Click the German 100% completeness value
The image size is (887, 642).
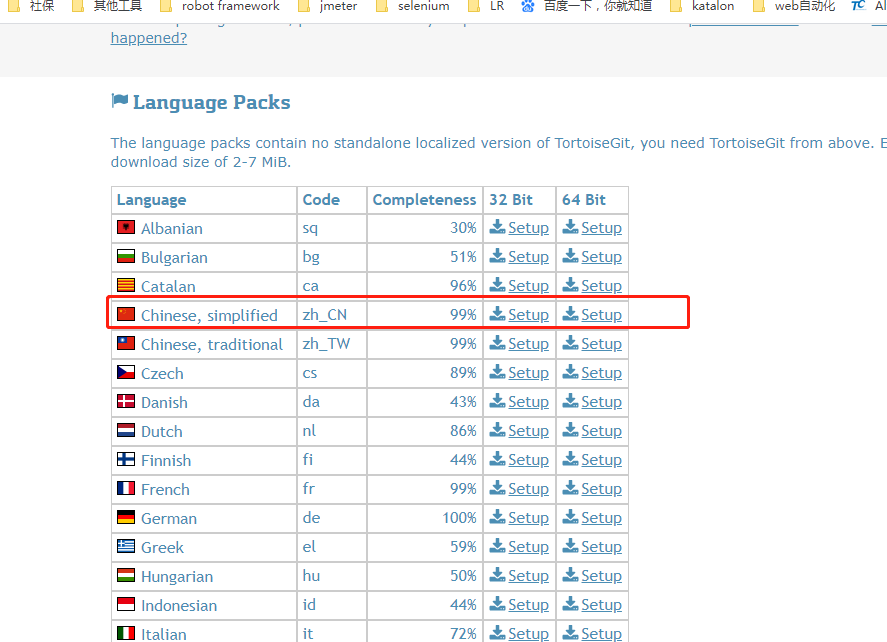(459, 518)
